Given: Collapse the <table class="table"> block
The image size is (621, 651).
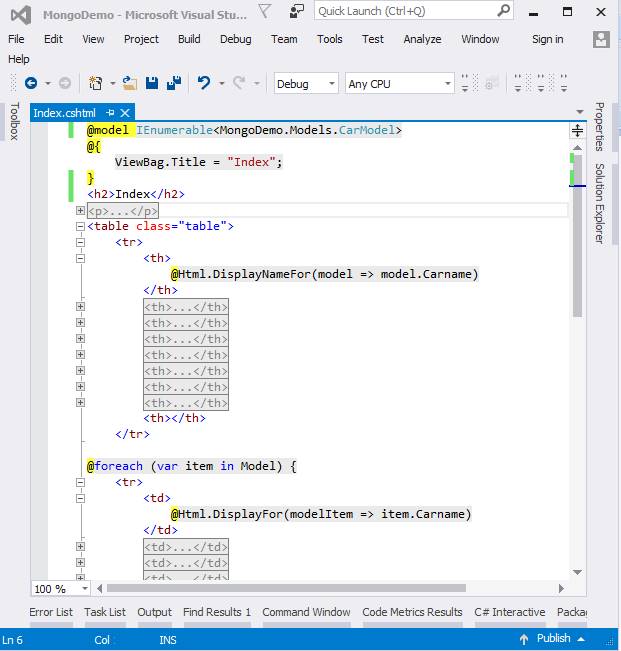Looking at the screenshot, I should [x=80, y=226].
